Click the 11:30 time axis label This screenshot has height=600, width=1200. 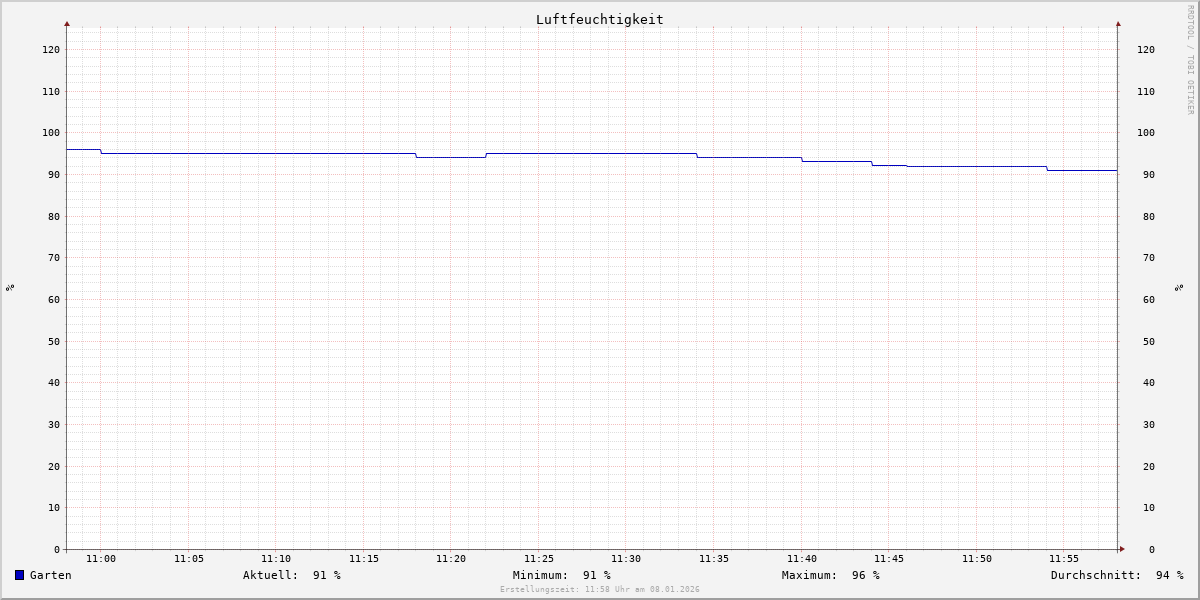pos(626,559)
